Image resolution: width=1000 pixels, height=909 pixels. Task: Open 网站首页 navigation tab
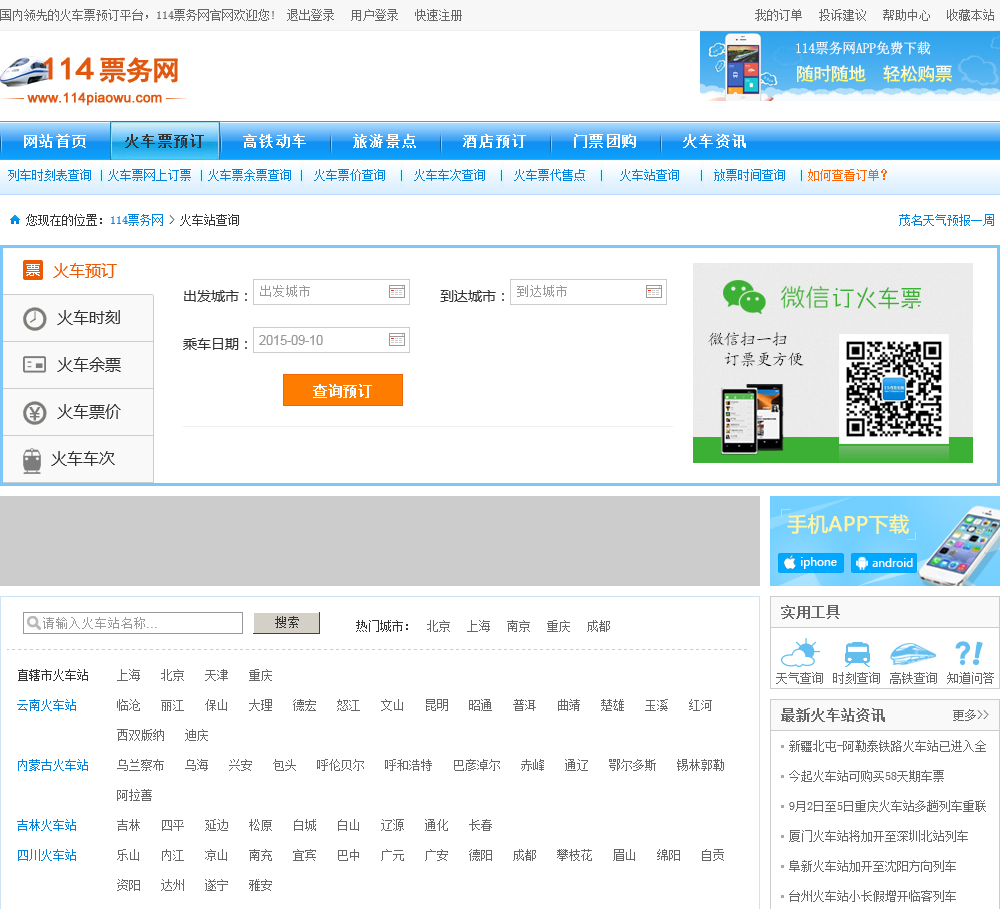55,141
